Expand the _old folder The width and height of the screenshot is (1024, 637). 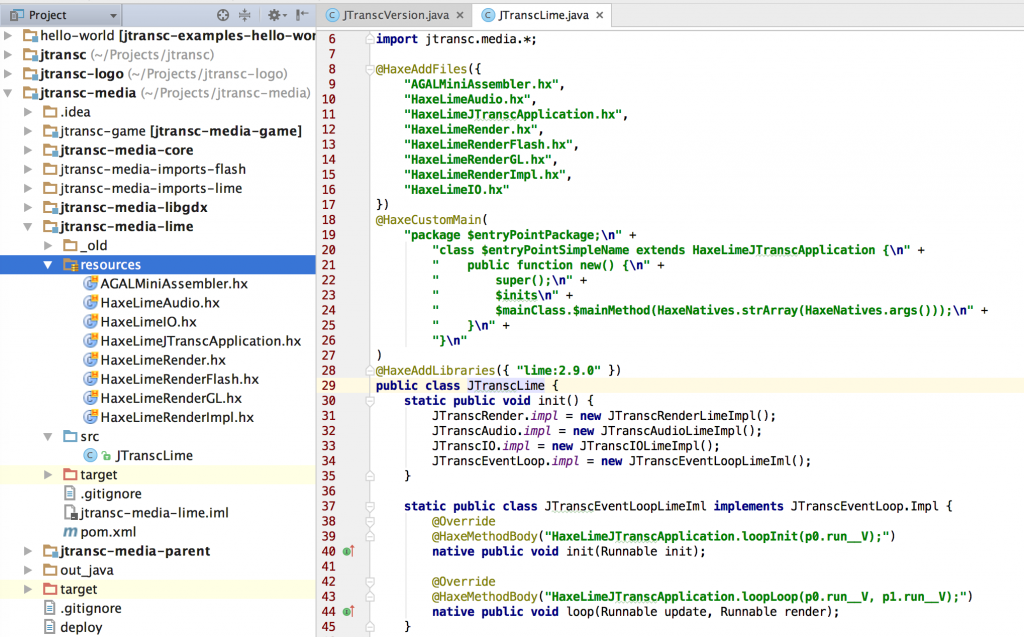(48, 246)
